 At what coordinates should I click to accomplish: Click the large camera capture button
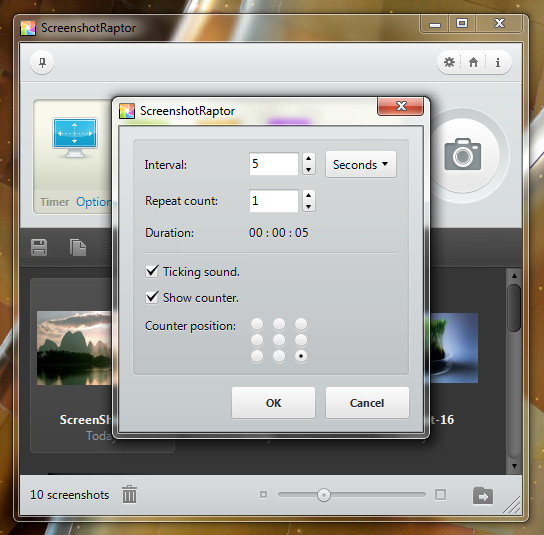[x=463, y=155]
